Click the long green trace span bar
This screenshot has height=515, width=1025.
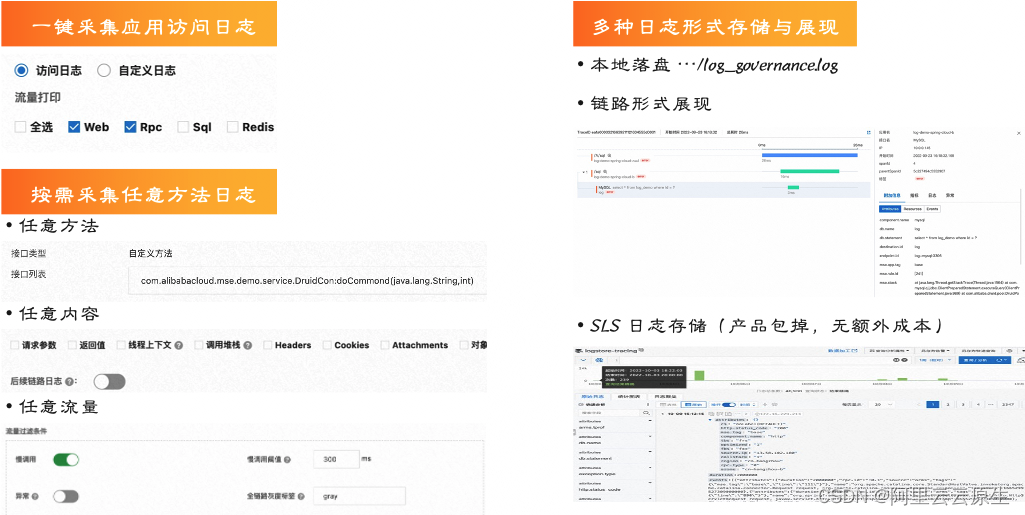(x=810, y=171)
